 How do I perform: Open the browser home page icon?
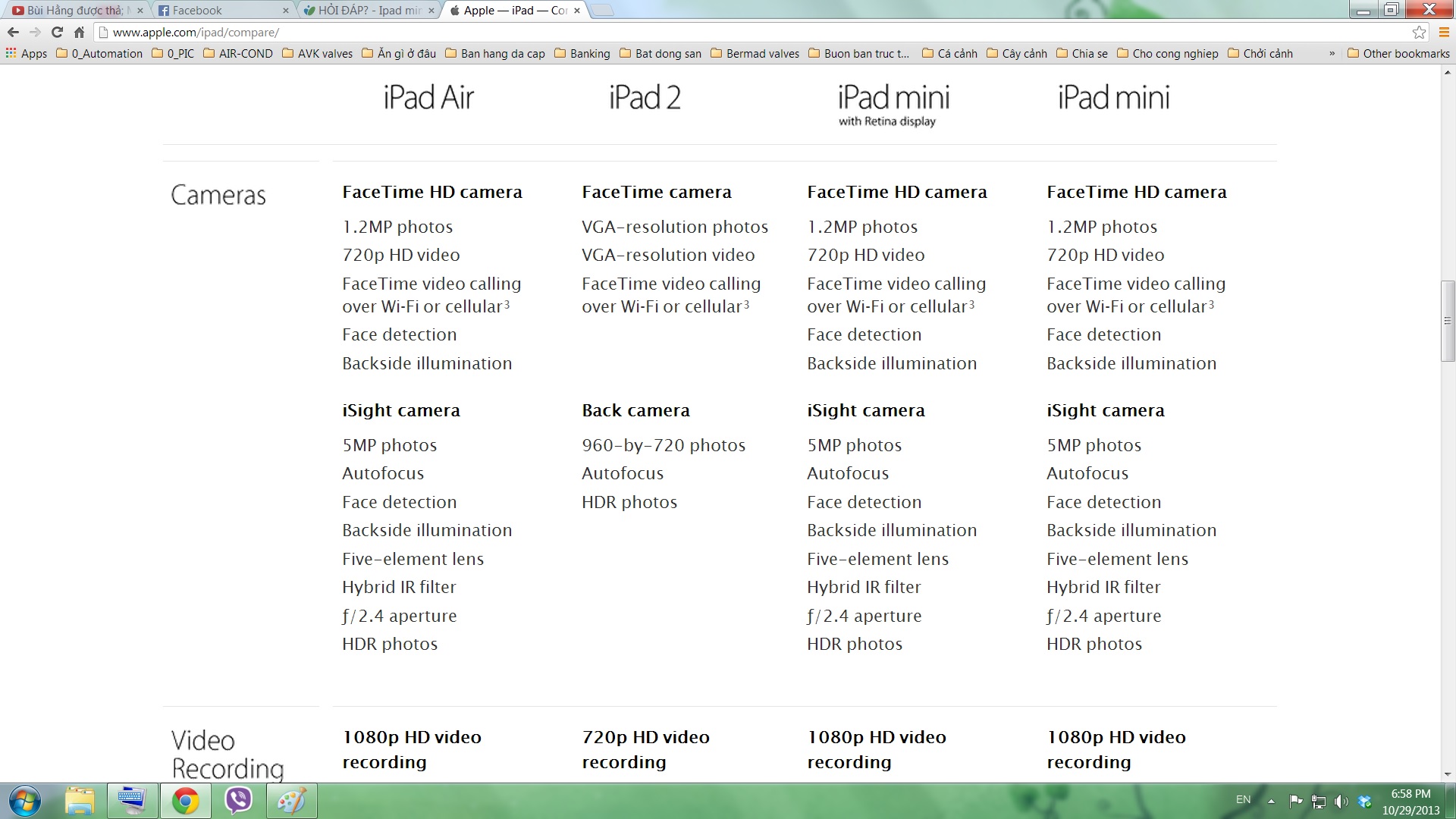pos(79,32)
